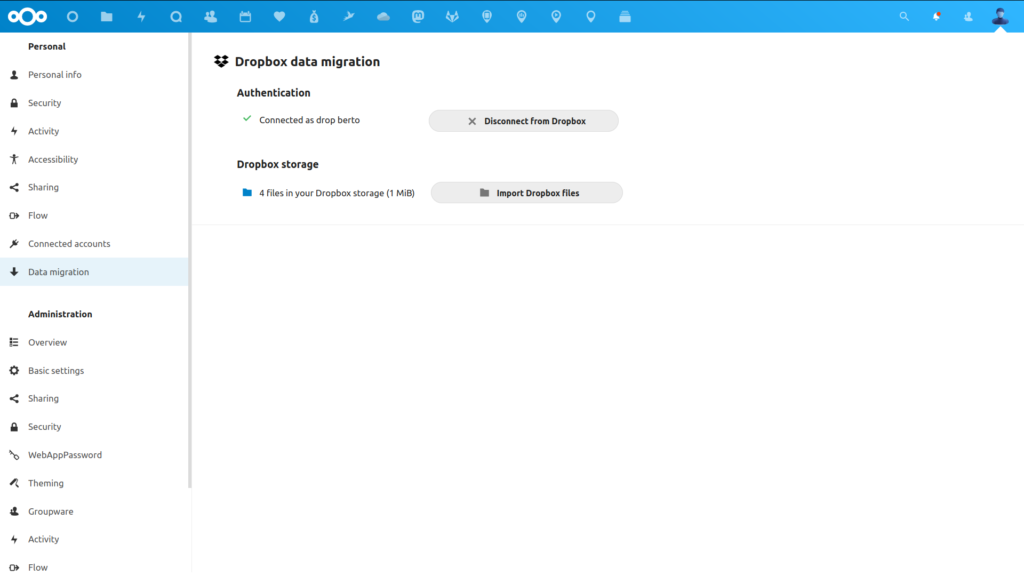The image size is (1024, 576).
Task: Disconnect from Dropbox
Action: pyautogui.click(x=524, y=121)
